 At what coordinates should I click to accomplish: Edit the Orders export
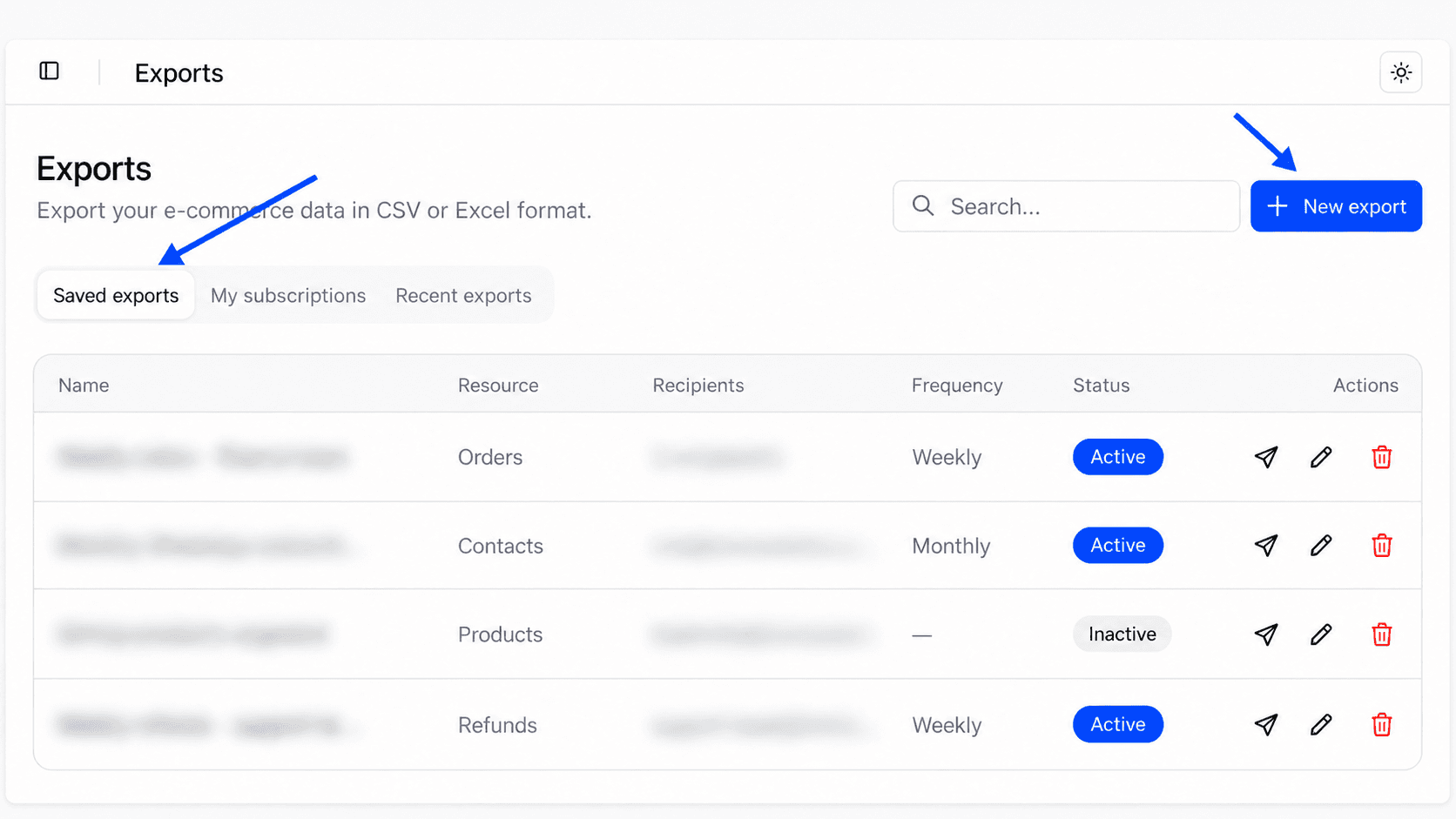coord(1321,457)
